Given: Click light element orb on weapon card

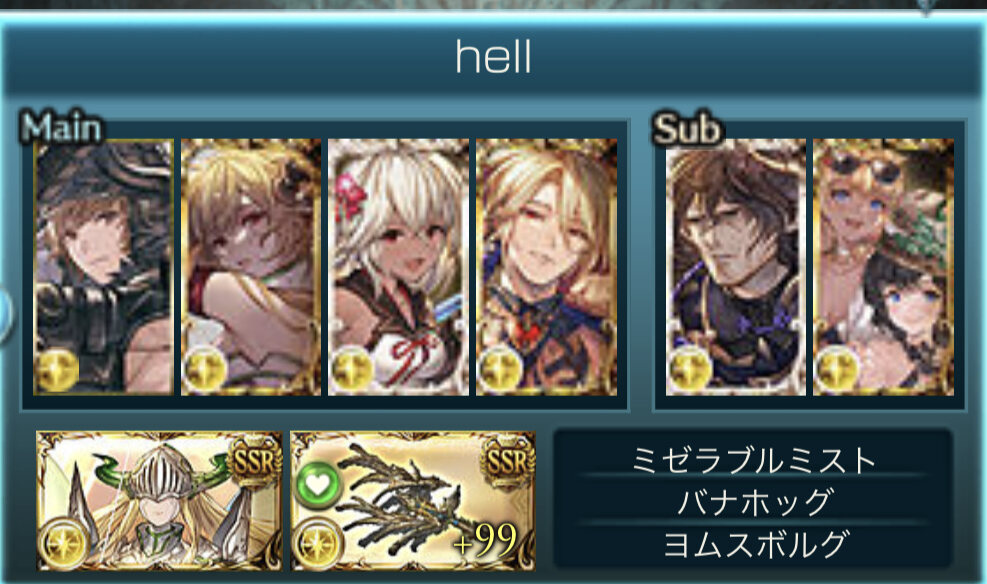Looking at the screenshot, I should [318, 542].
